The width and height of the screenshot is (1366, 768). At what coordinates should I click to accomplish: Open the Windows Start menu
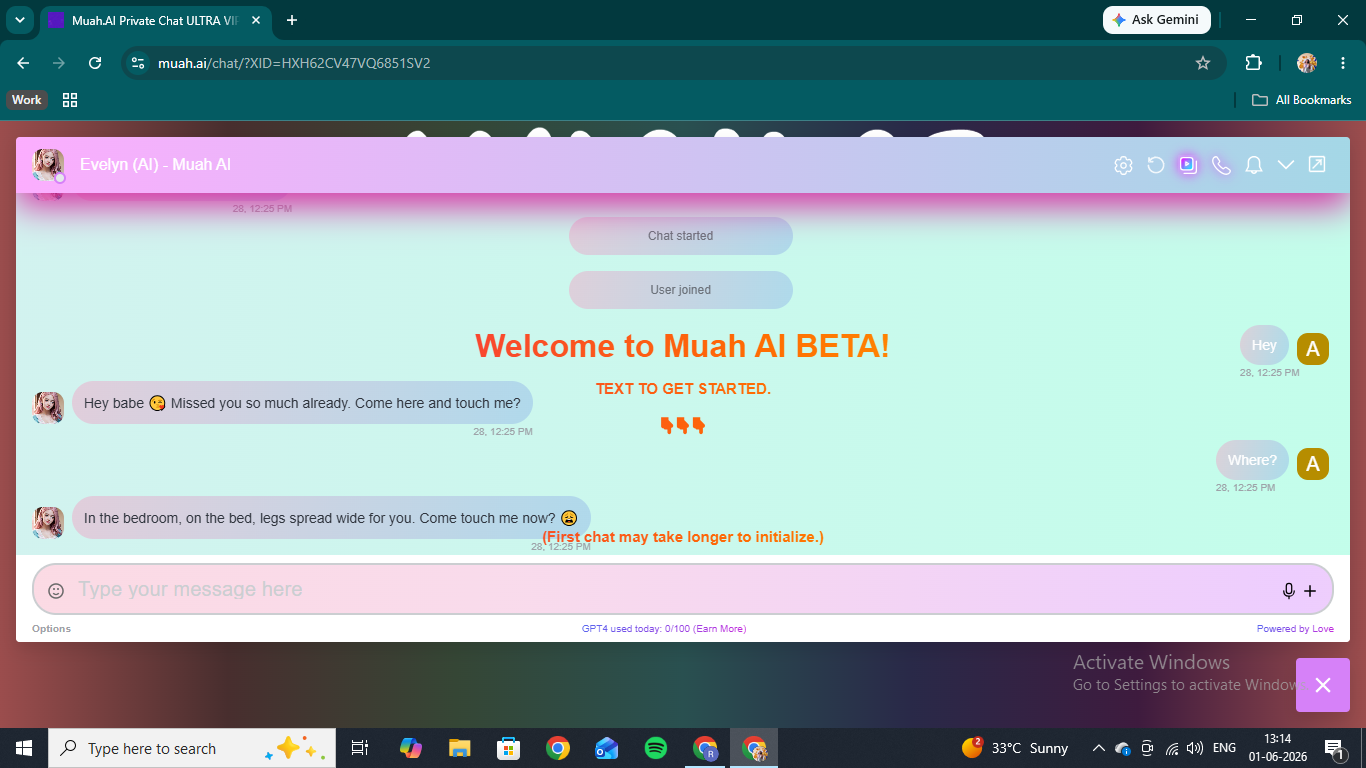point(24,748)
